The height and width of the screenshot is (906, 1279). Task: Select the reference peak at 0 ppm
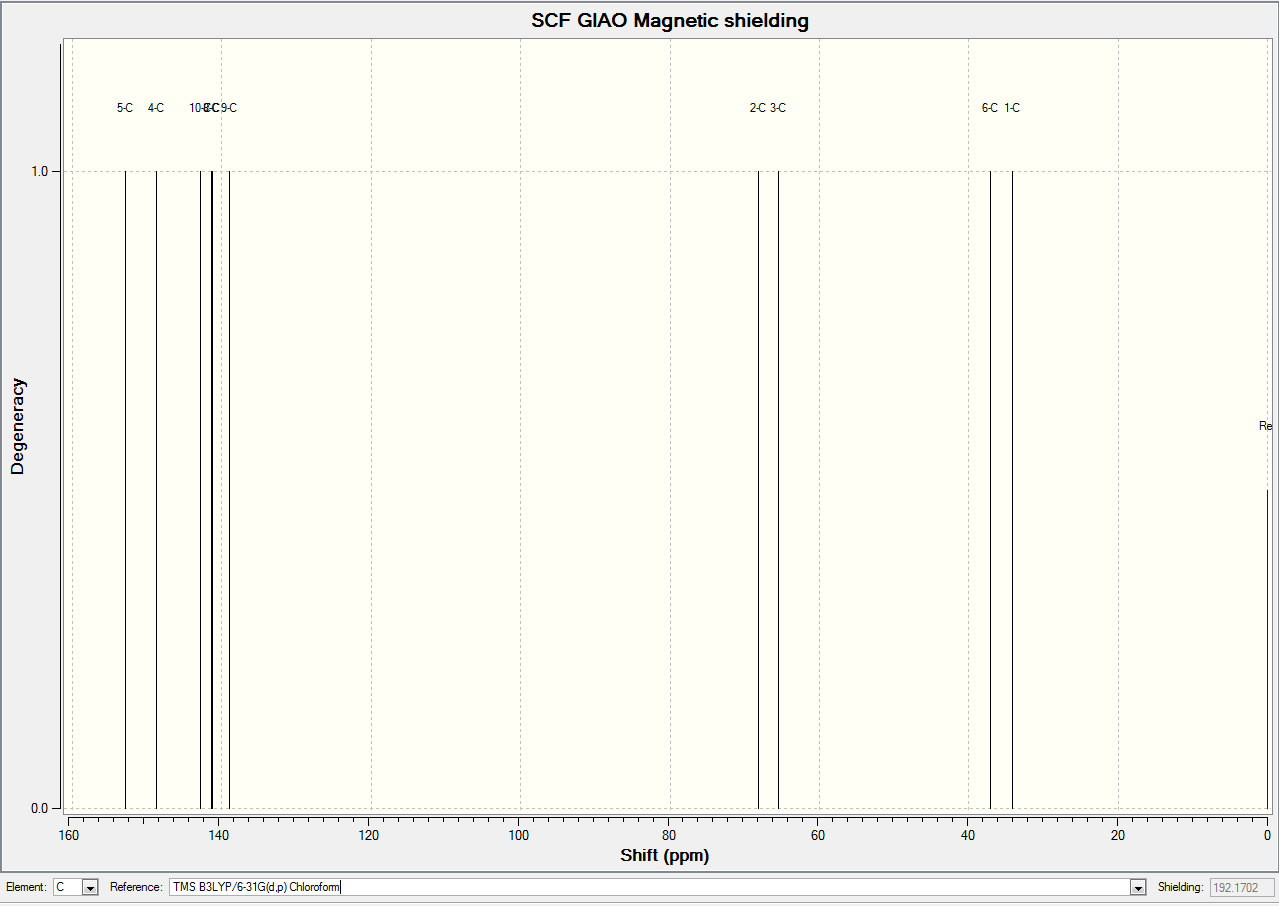coord(1267,649)
